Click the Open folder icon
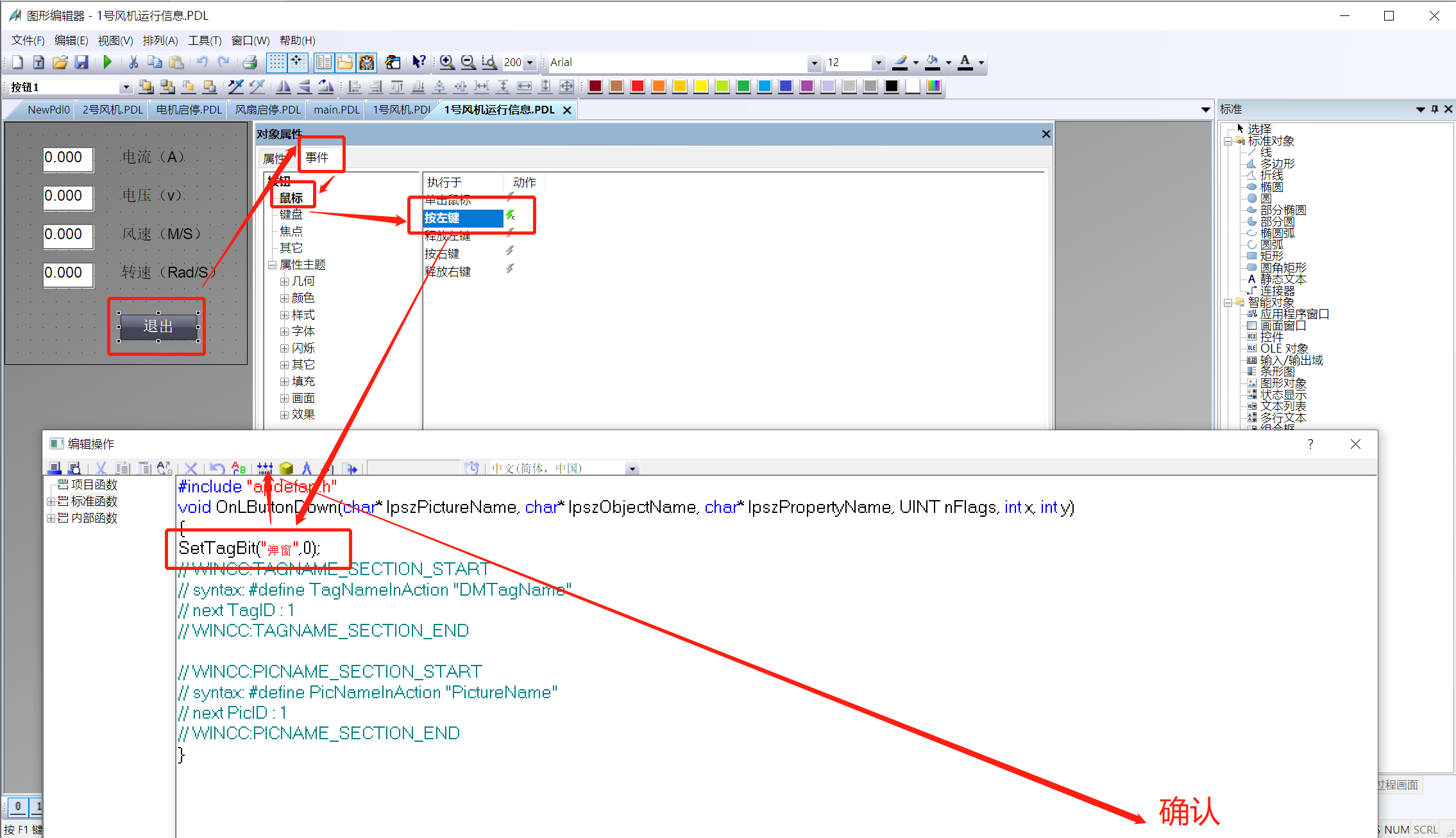The image size is (1456, 838). click(x=60, y=62)
